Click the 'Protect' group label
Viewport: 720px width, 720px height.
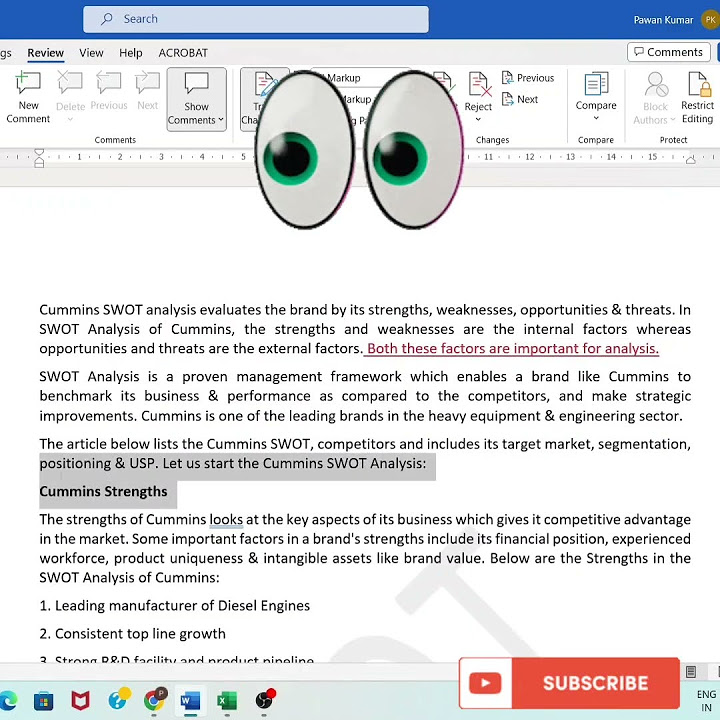click(x=673, y=140)
